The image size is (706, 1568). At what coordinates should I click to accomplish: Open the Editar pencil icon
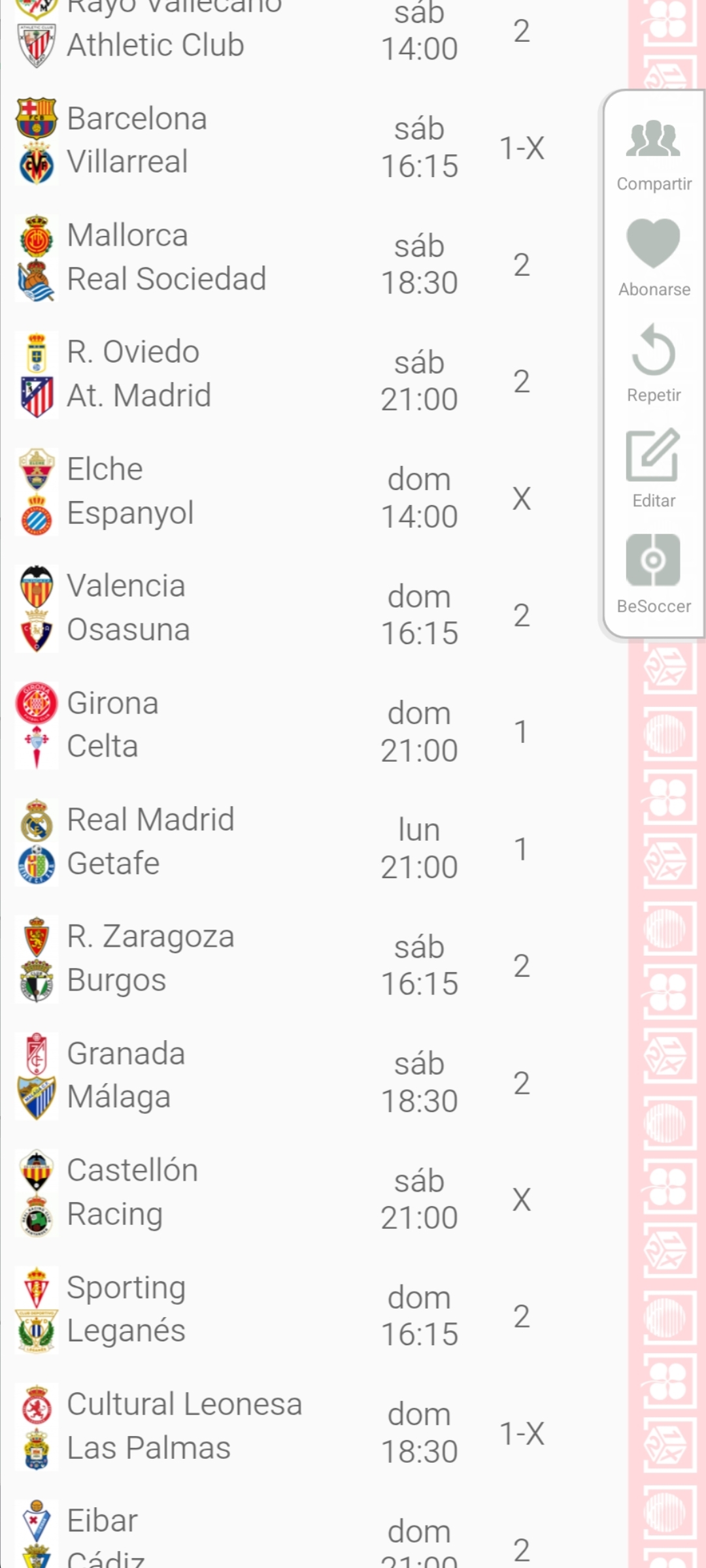pyautogui.click(x=653, y=455)
